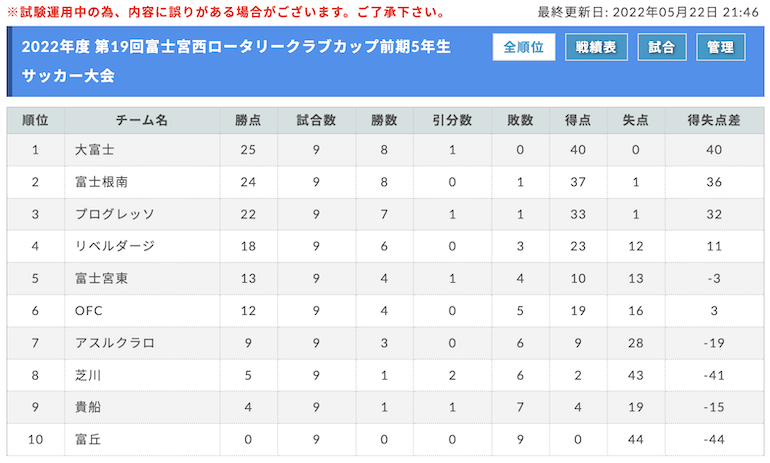This screenshot has width=770, height=463.
Task: Click team name 貴船
Action: [88, 407]
